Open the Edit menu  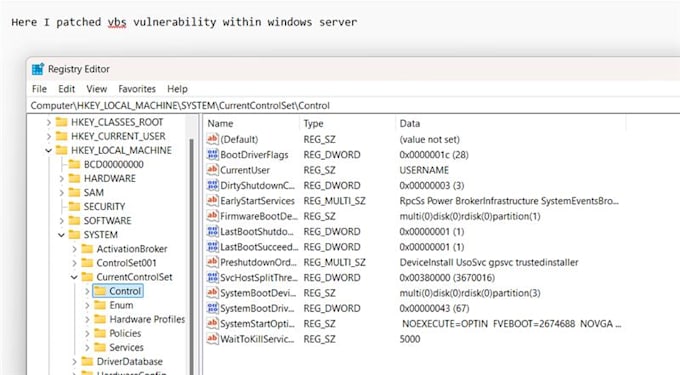point(66,89)
